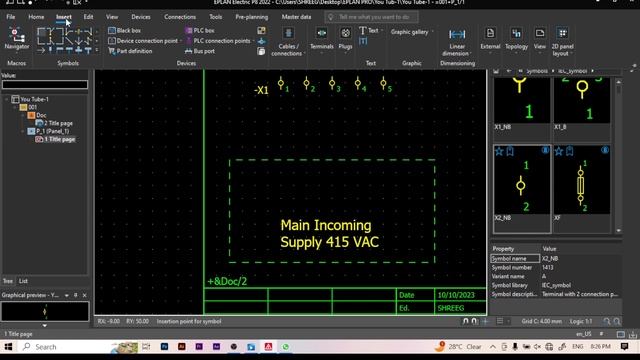Open the Topology insert option

click(516, 39)
